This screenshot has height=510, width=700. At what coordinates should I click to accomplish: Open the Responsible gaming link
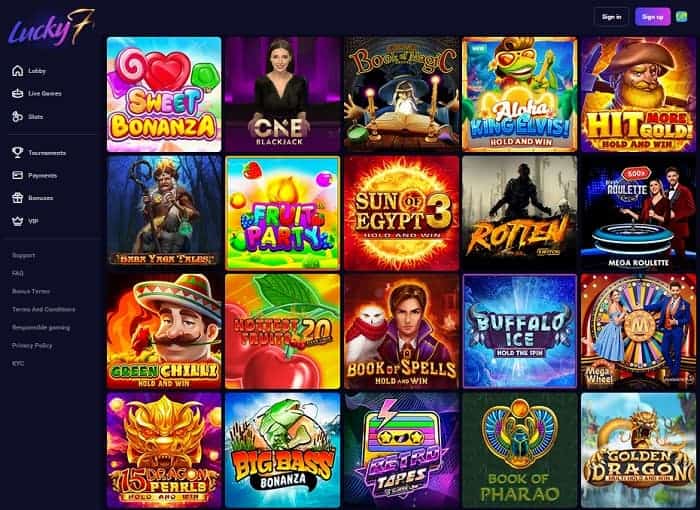41,327
